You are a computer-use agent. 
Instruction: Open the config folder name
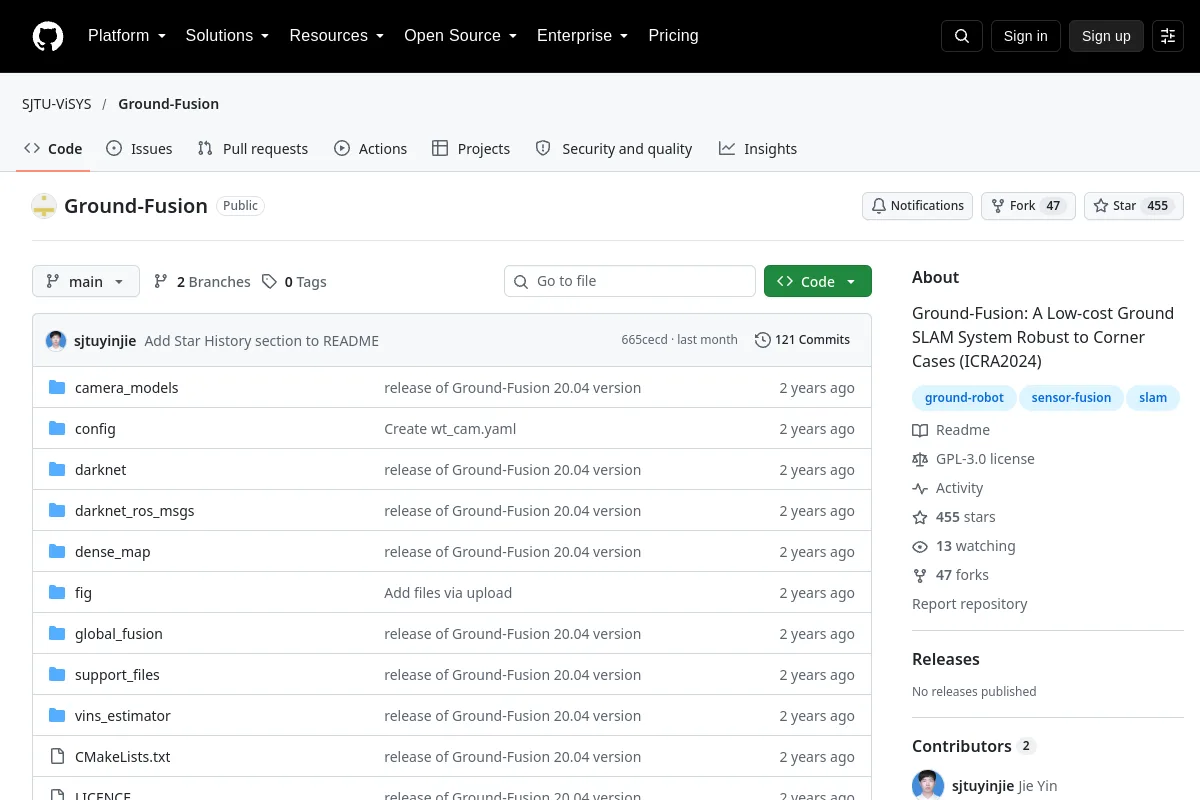[x=95, y=429]
